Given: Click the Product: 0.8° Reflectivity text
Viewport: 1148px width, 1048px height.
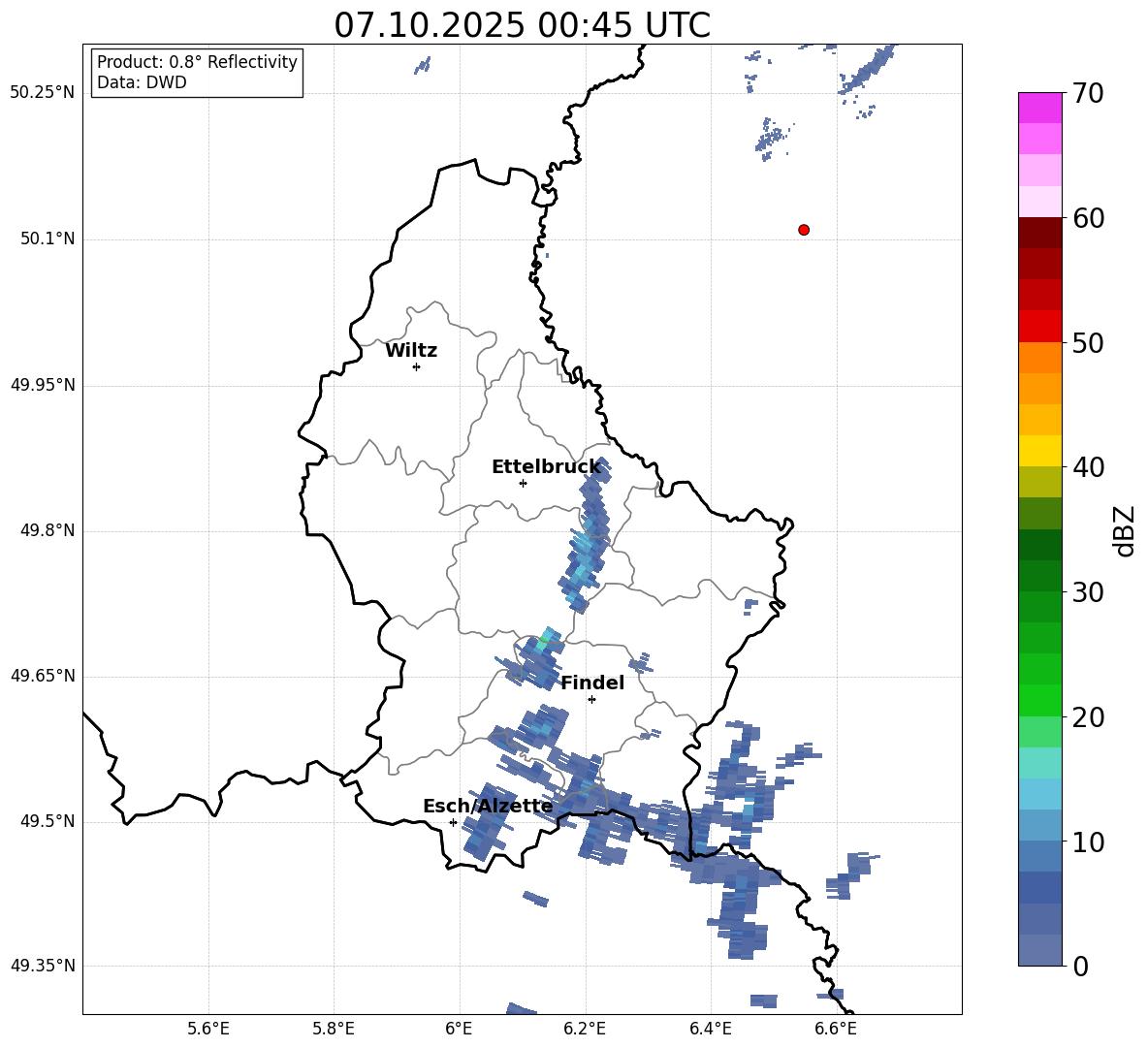Looking at the screenshot, I should (197, 62).
